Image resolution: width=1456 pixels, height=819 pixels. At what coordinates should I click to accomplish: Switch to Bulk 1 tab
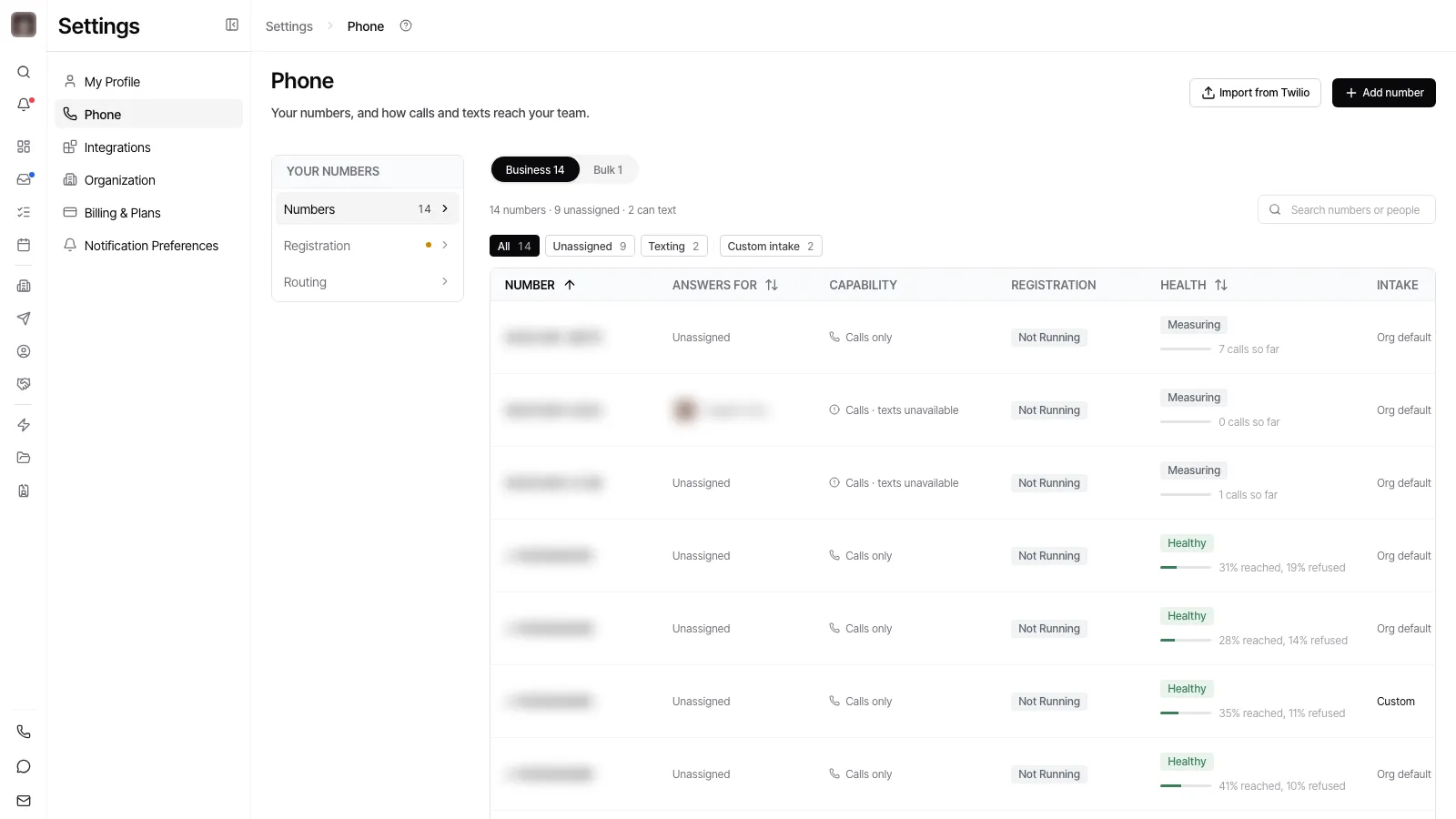[x=608, y=170]
